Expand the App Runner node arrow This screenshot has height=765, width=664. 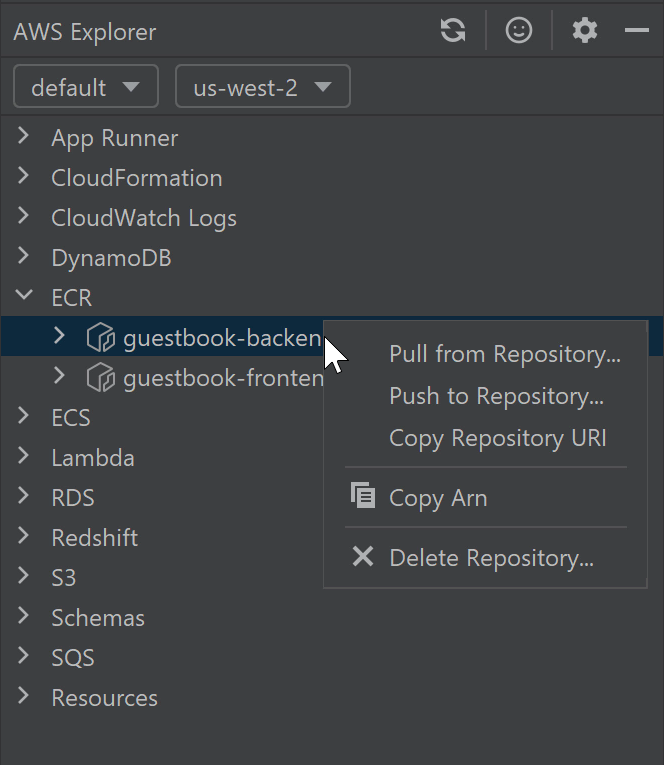[x=24, y=137]
